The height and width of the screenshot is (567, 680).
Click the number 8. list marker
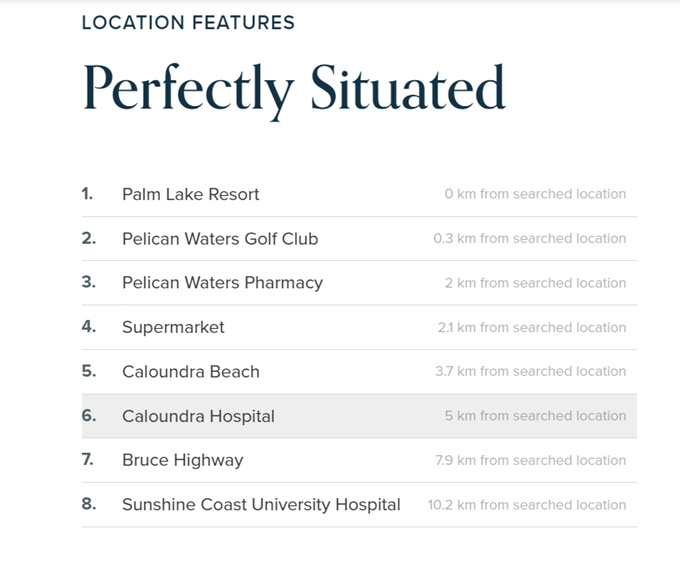(x=89, y=504)
